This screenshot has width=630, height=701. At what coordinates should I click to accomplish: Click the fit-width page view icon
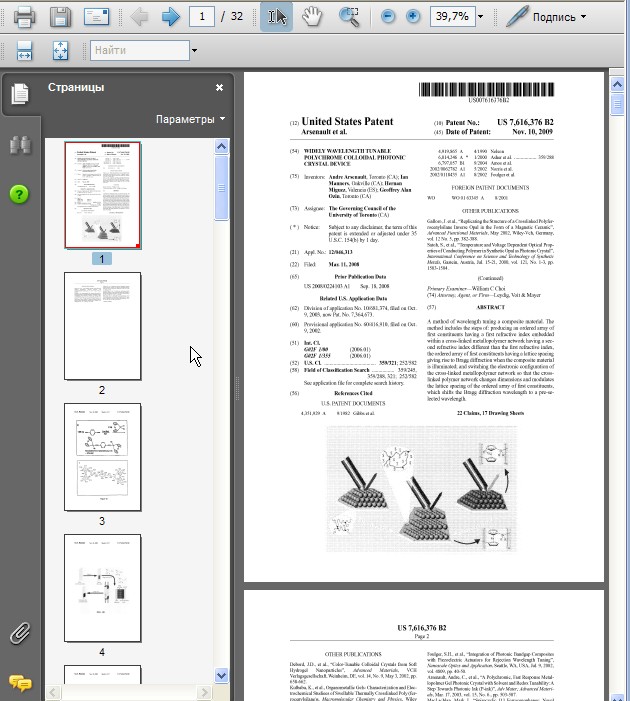pyautogui.click(x=24, y=51)
